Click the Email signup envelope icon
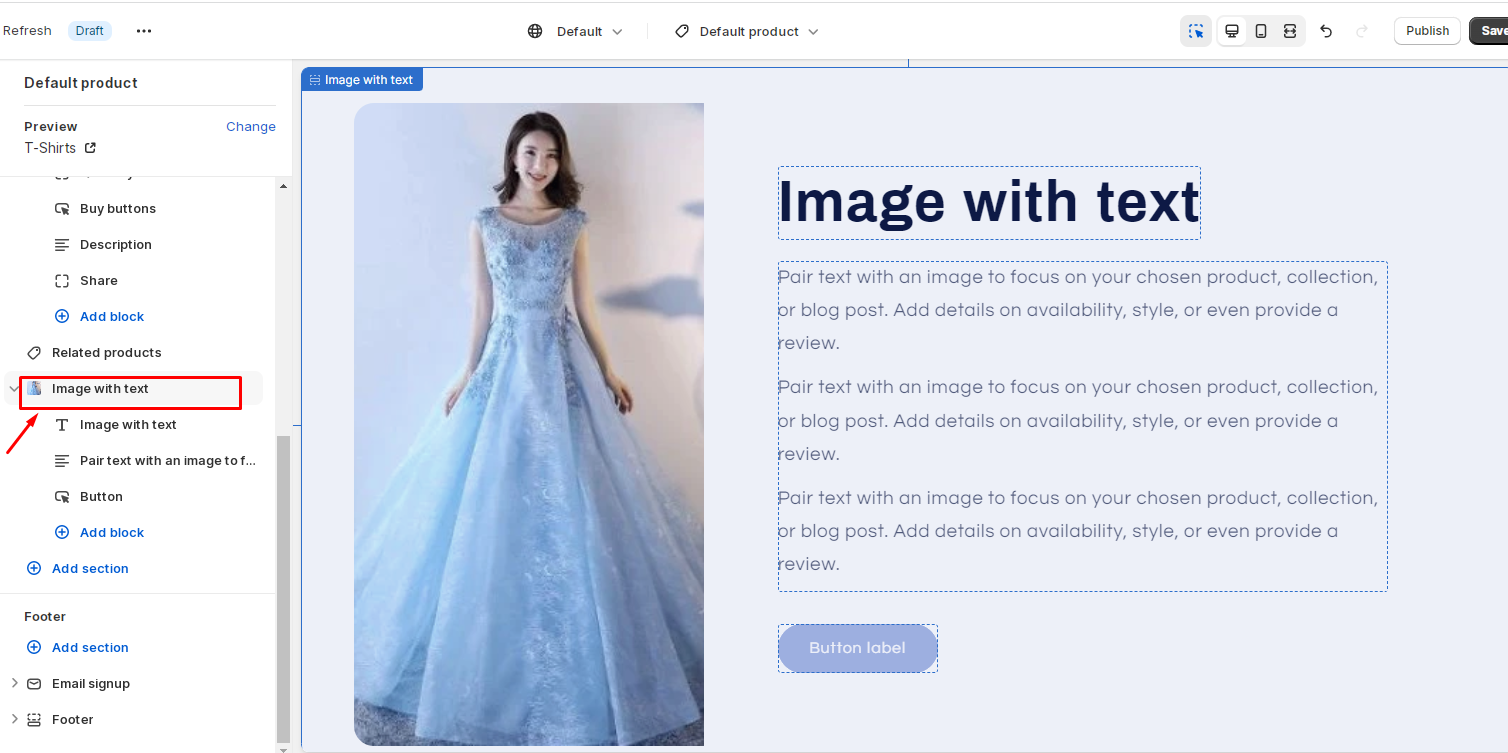Screen dimensions: 1508x753 pyautogui.click(x=34, y=684)
